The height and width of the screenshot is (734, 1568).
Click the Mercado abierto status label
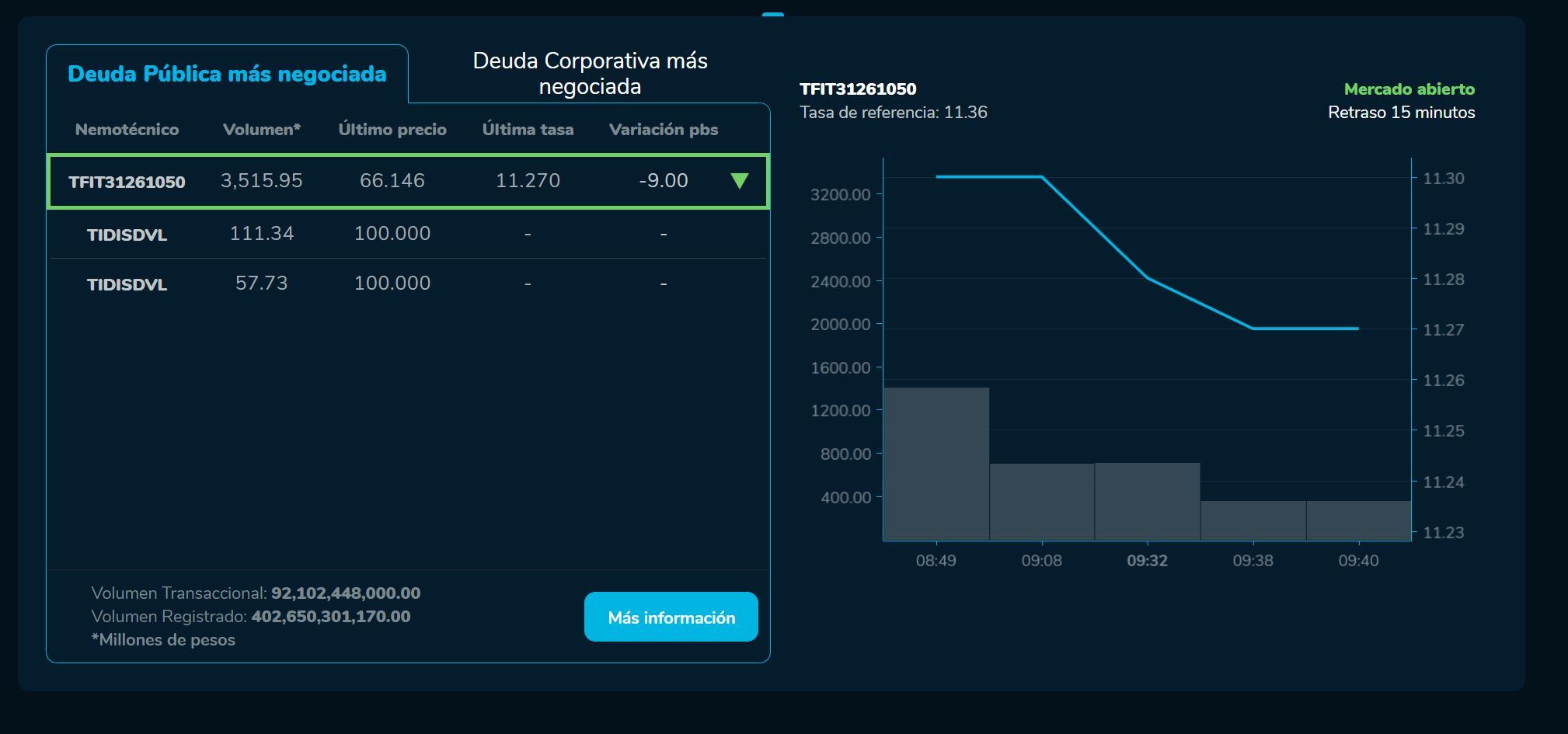pyautogui.click(x=1409, y=89)
